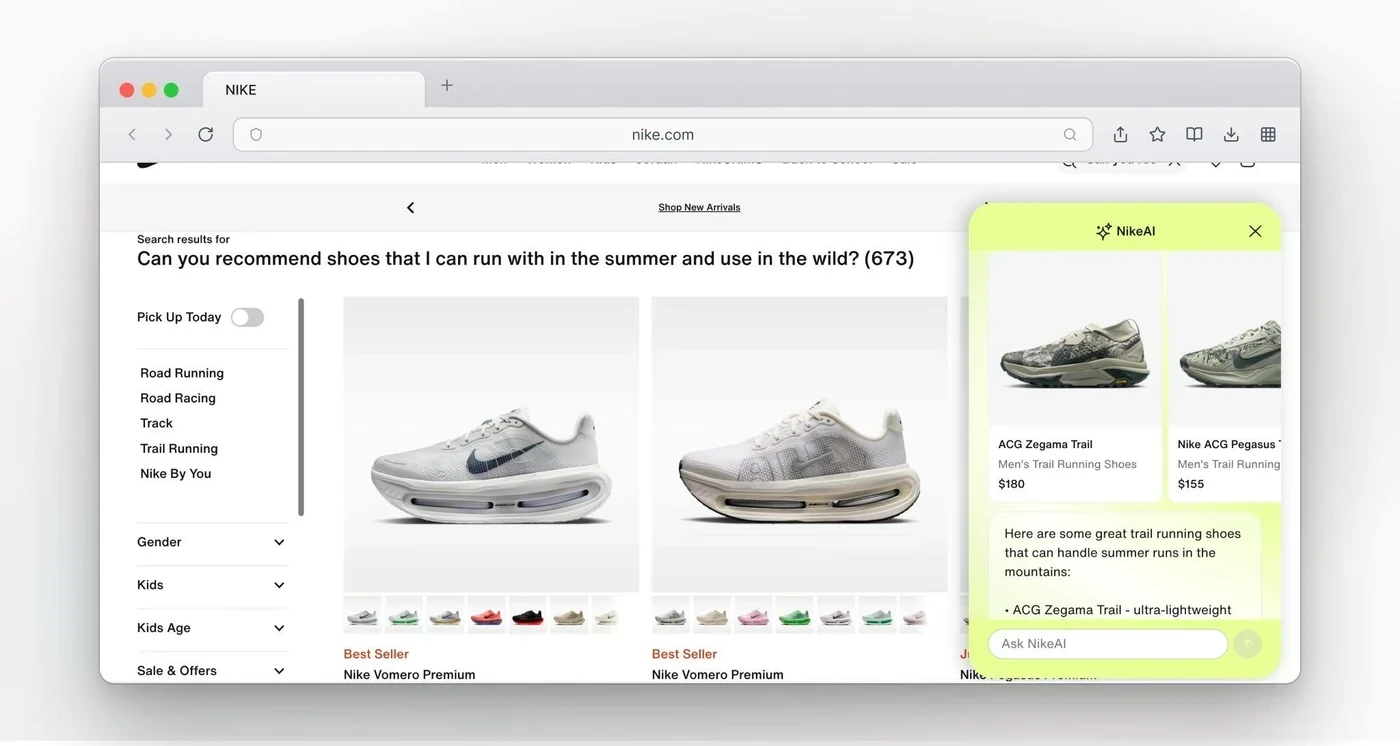Open the tab overview grid icon
Image resolution: width=1400 pixels, height=746 pixels.
[1268, 134]
